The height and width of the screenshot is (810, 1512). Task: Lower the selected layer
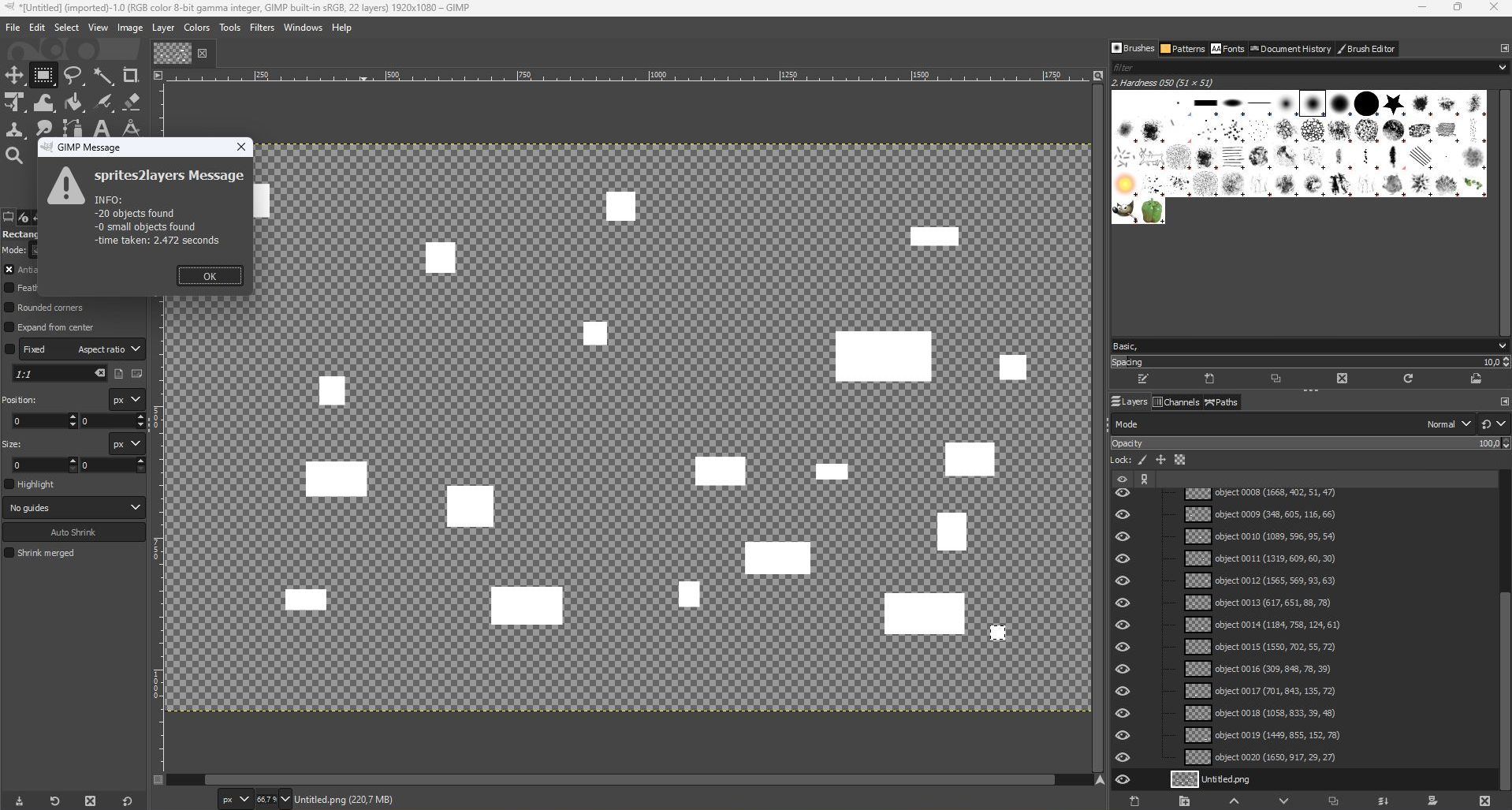click(x=1283, y=801)
